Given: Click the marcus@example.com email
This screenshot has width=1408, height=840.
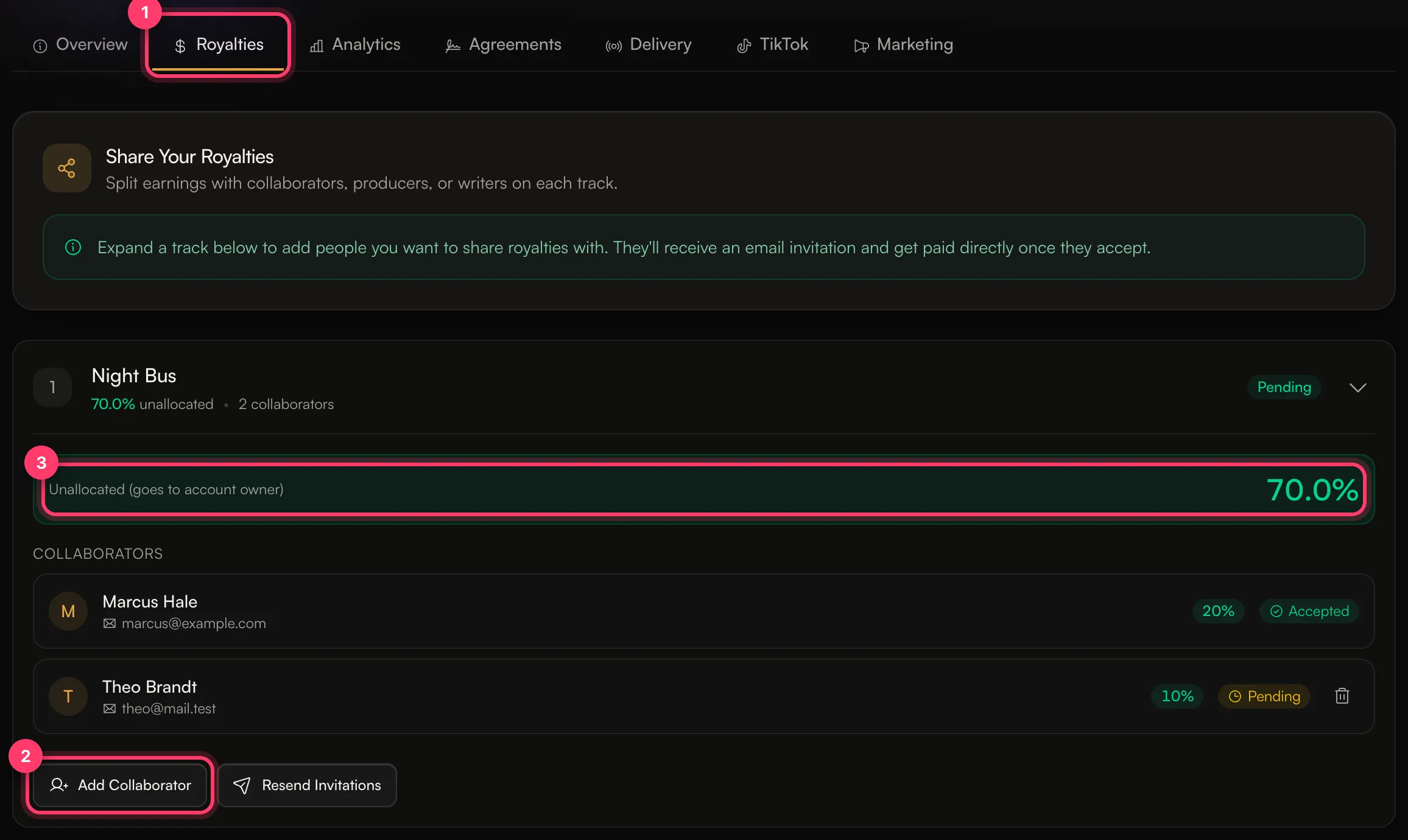Looking at the screenshot, I should click(x=194, y=623).
